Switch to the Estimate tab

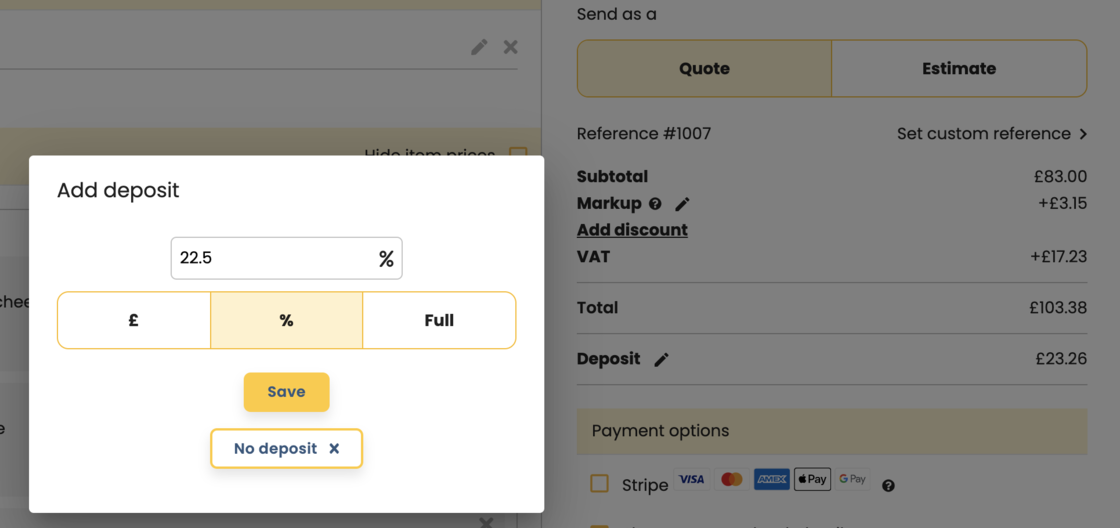coord(958,69)
